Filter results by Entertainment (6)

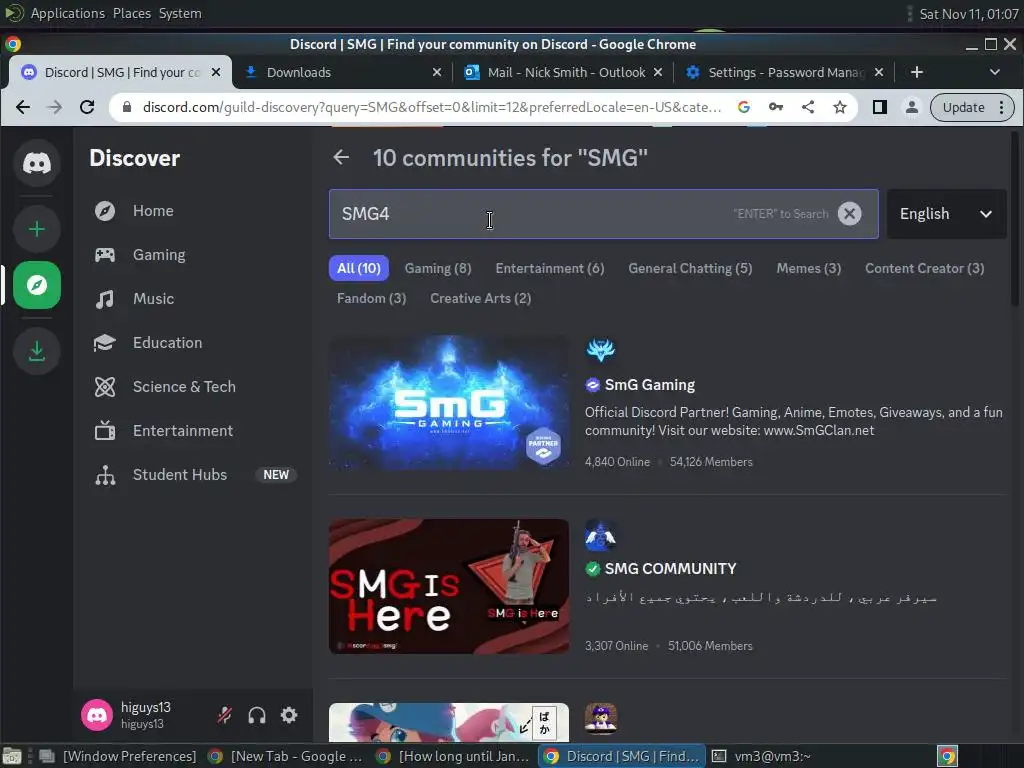[x=550, y=268]
